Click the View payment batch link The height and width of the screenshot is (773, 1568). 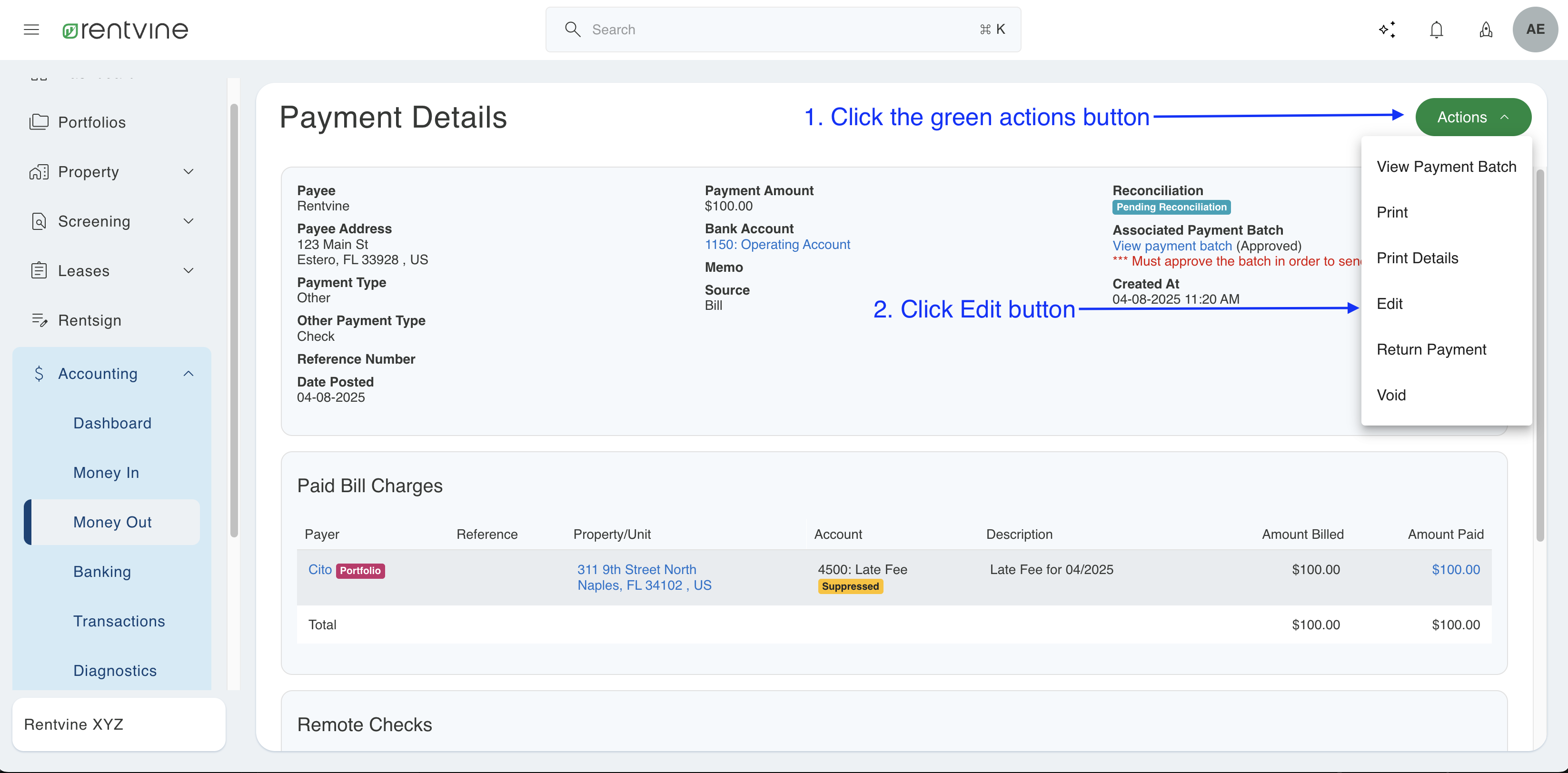point(1172,246)
